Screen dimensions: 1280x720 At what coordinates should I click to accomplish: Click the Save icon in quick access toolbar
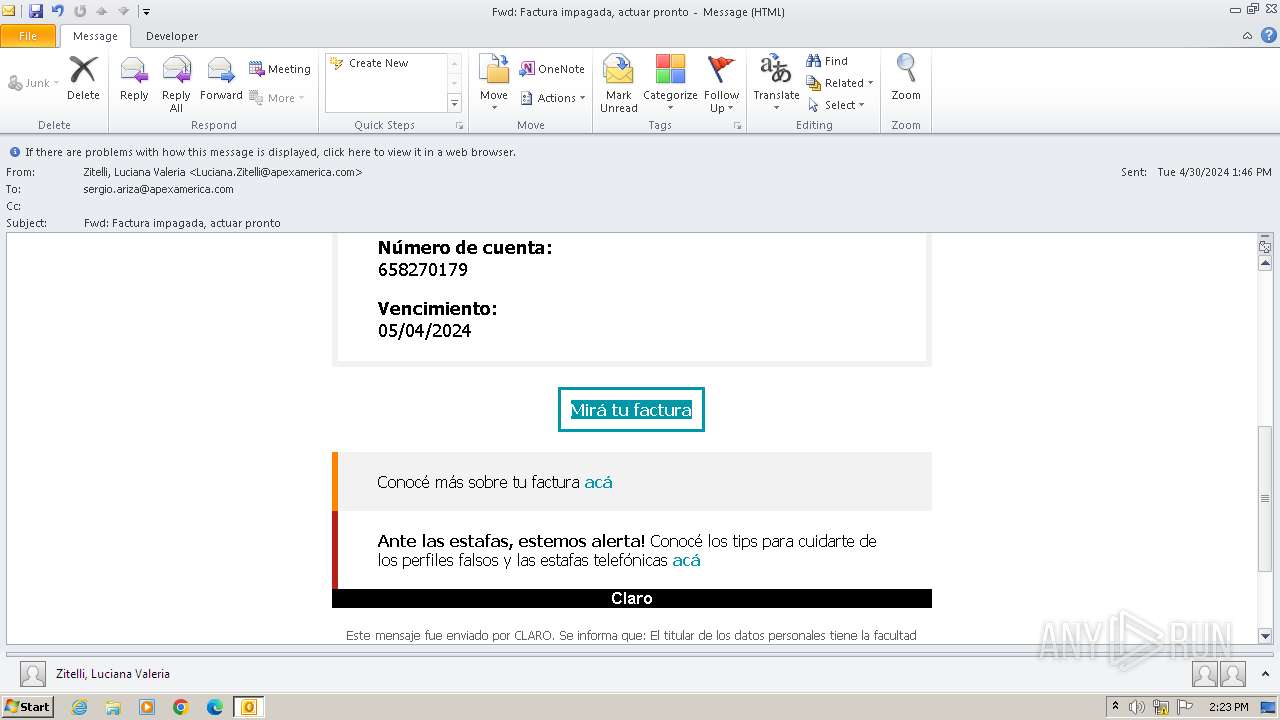(x=36, y=11)
